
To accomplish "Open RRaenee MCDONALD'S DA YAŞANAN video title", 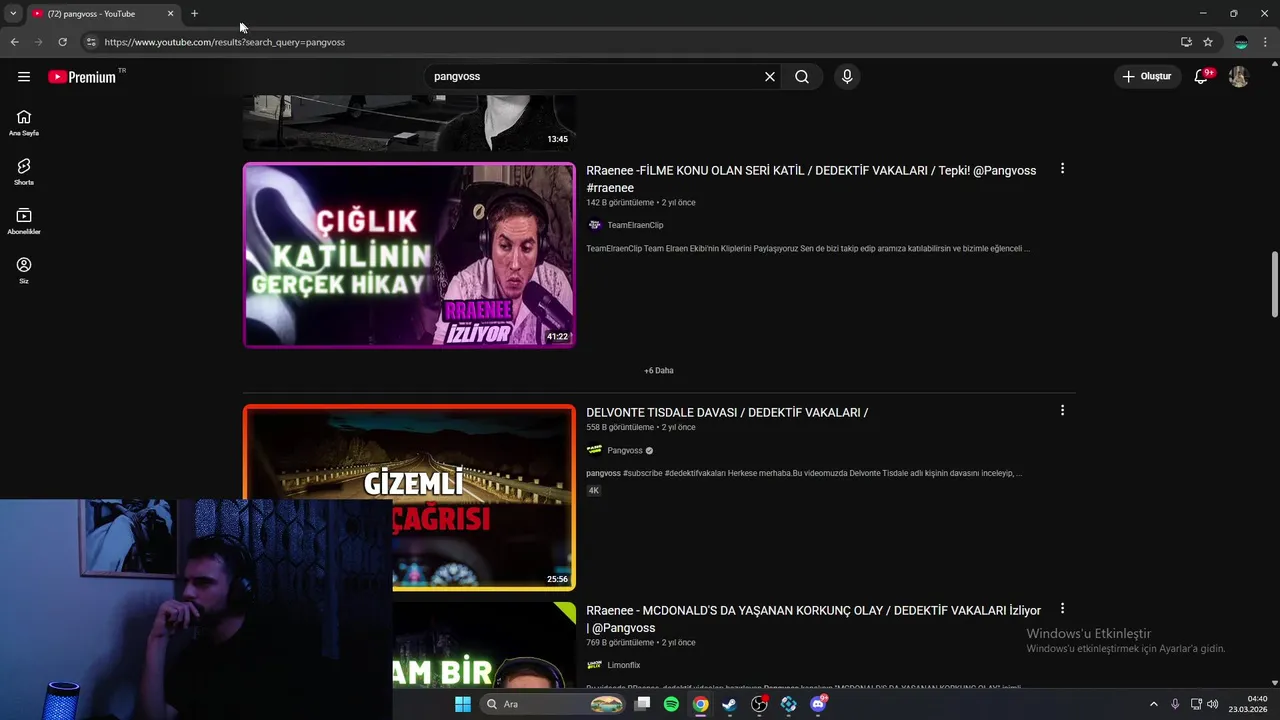I will [813, 619].
